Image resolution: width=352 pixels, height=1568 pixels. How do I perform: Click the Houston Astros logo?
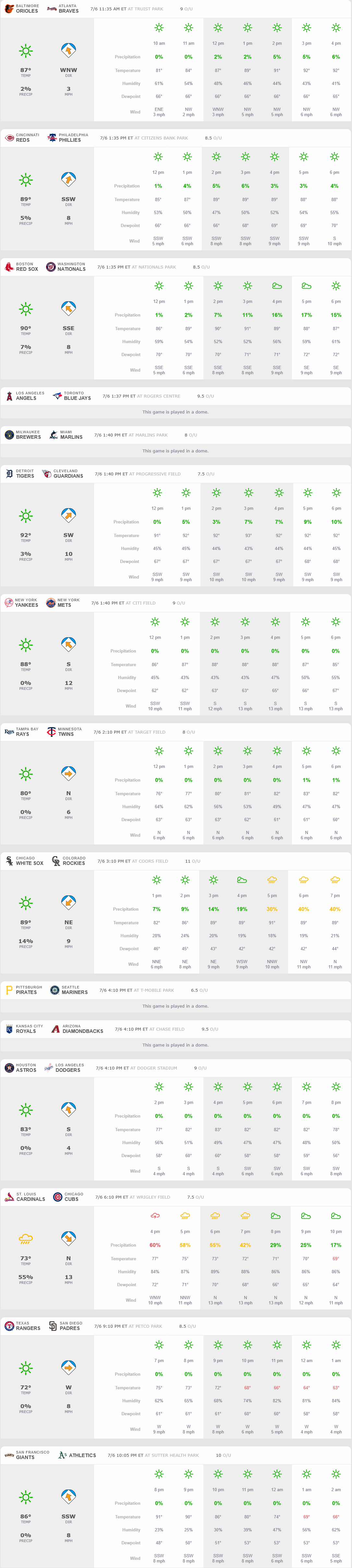pyautogui.click(x=9, y=1068)
